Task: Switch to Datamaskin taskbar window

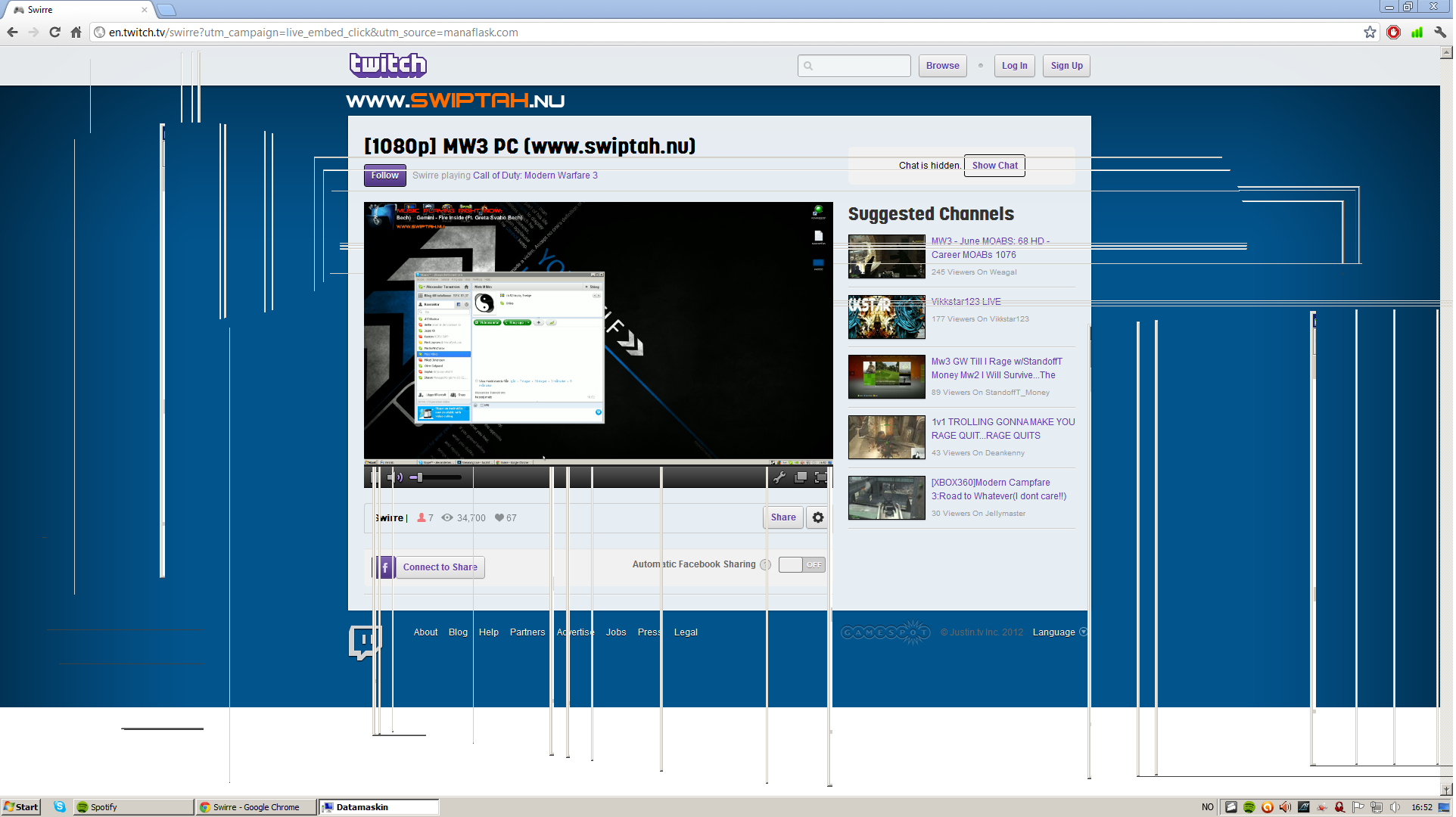Action: tap(378, 807)
